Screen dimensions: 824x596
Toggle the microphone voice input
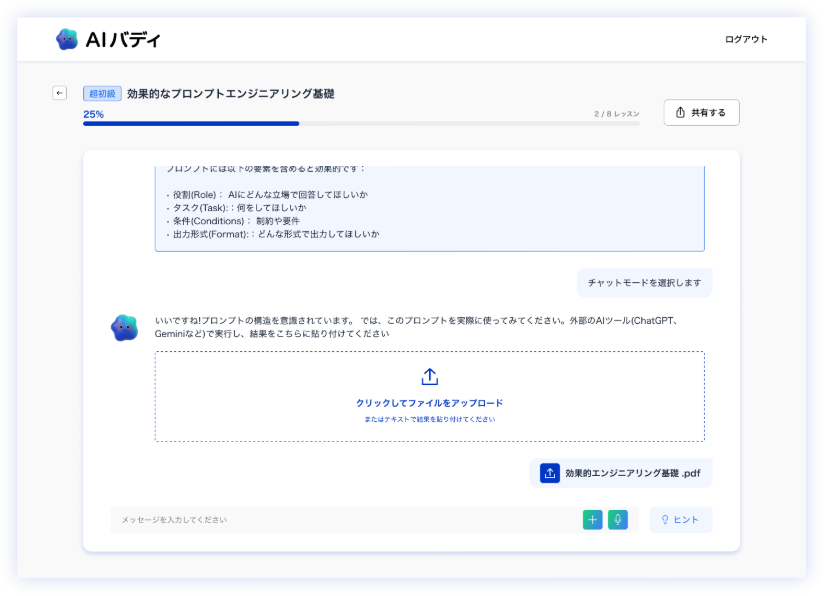618,520
